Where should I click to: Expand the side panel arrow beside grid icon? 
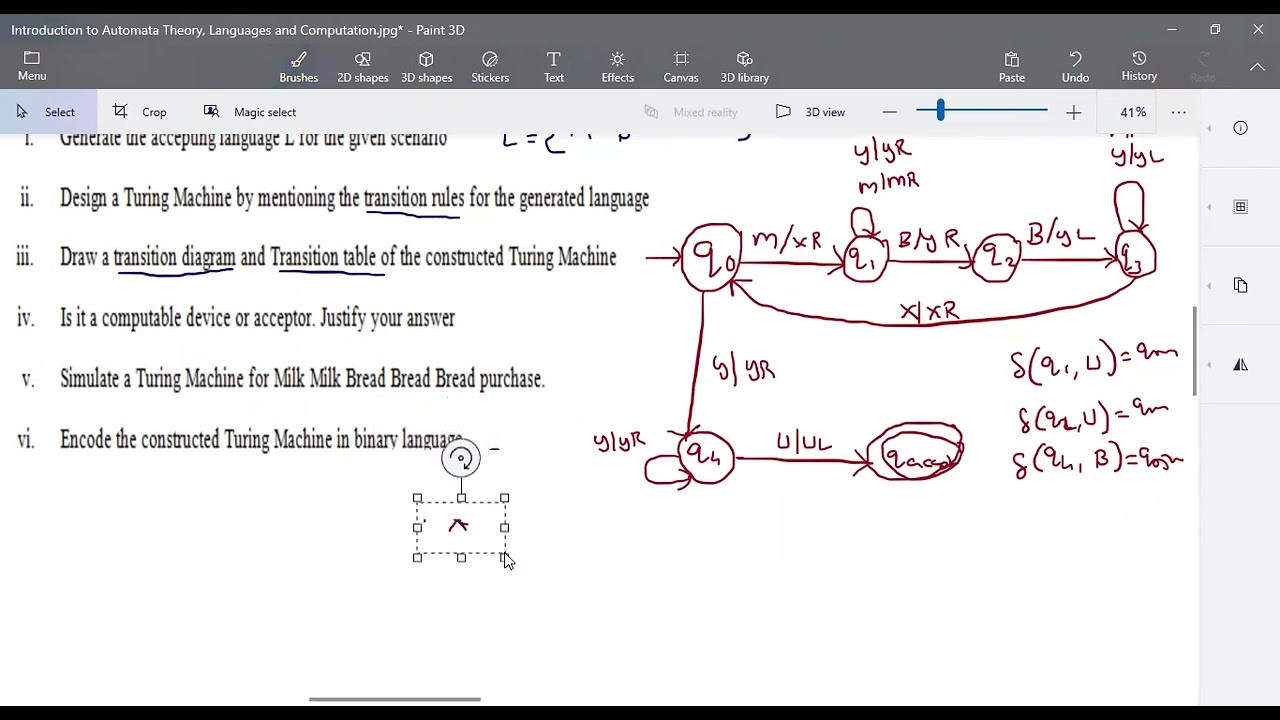click(x=1210, y=207)
